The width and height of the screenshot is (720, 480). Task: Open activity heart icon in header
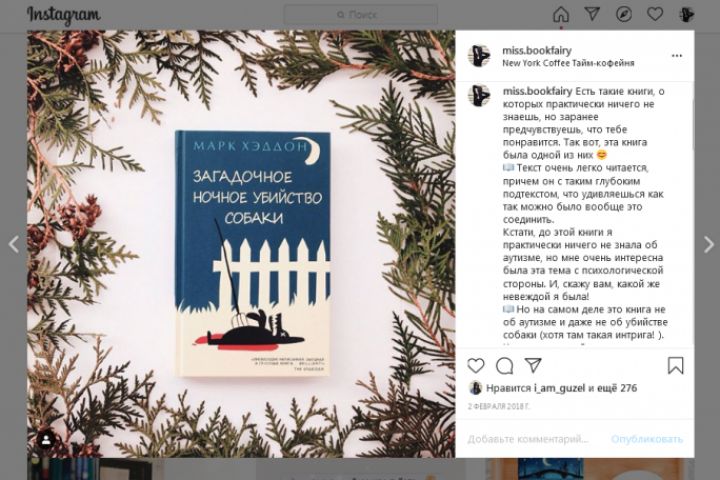(655, 14)
